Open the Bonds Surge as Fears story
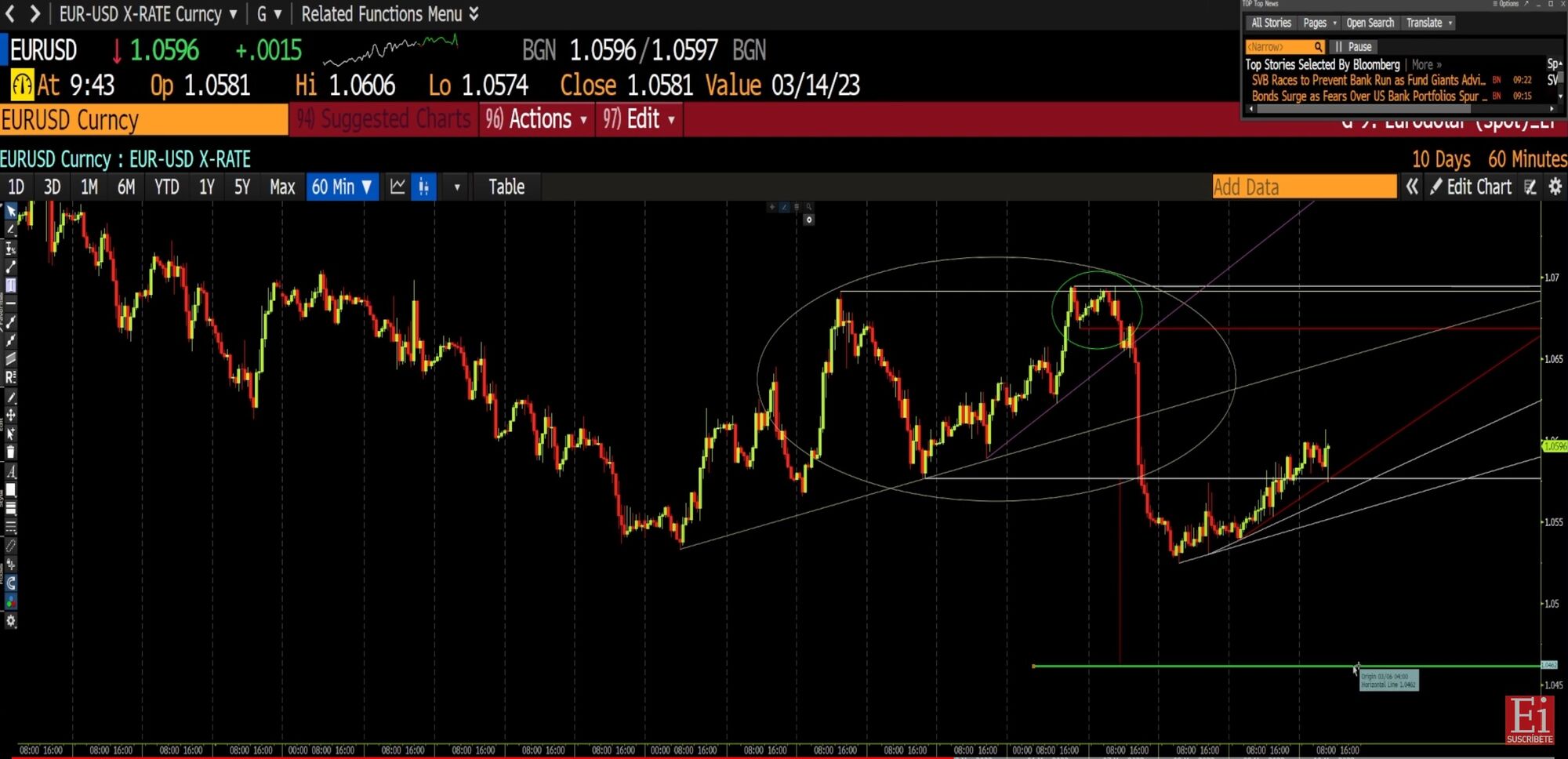Image resolution: width=1568 pixels, height=759 pixels. pos(1369,96)
